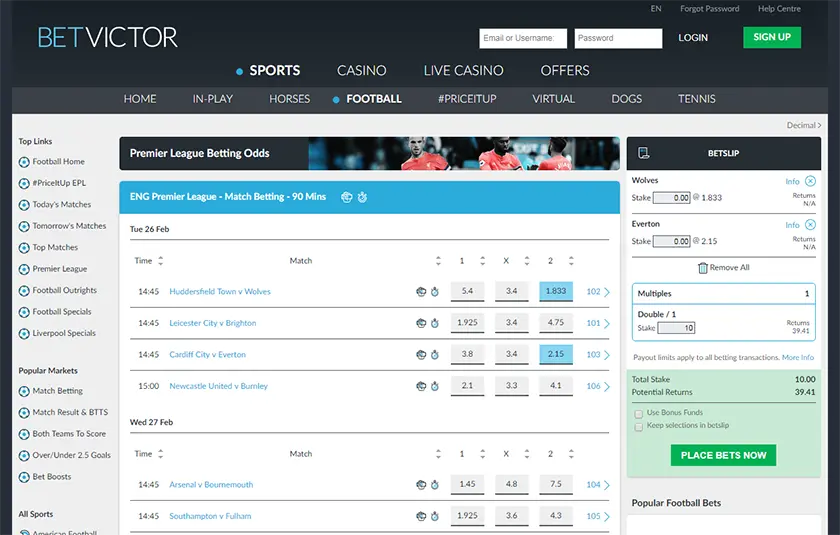Open the More Info payout limits link

798,358
